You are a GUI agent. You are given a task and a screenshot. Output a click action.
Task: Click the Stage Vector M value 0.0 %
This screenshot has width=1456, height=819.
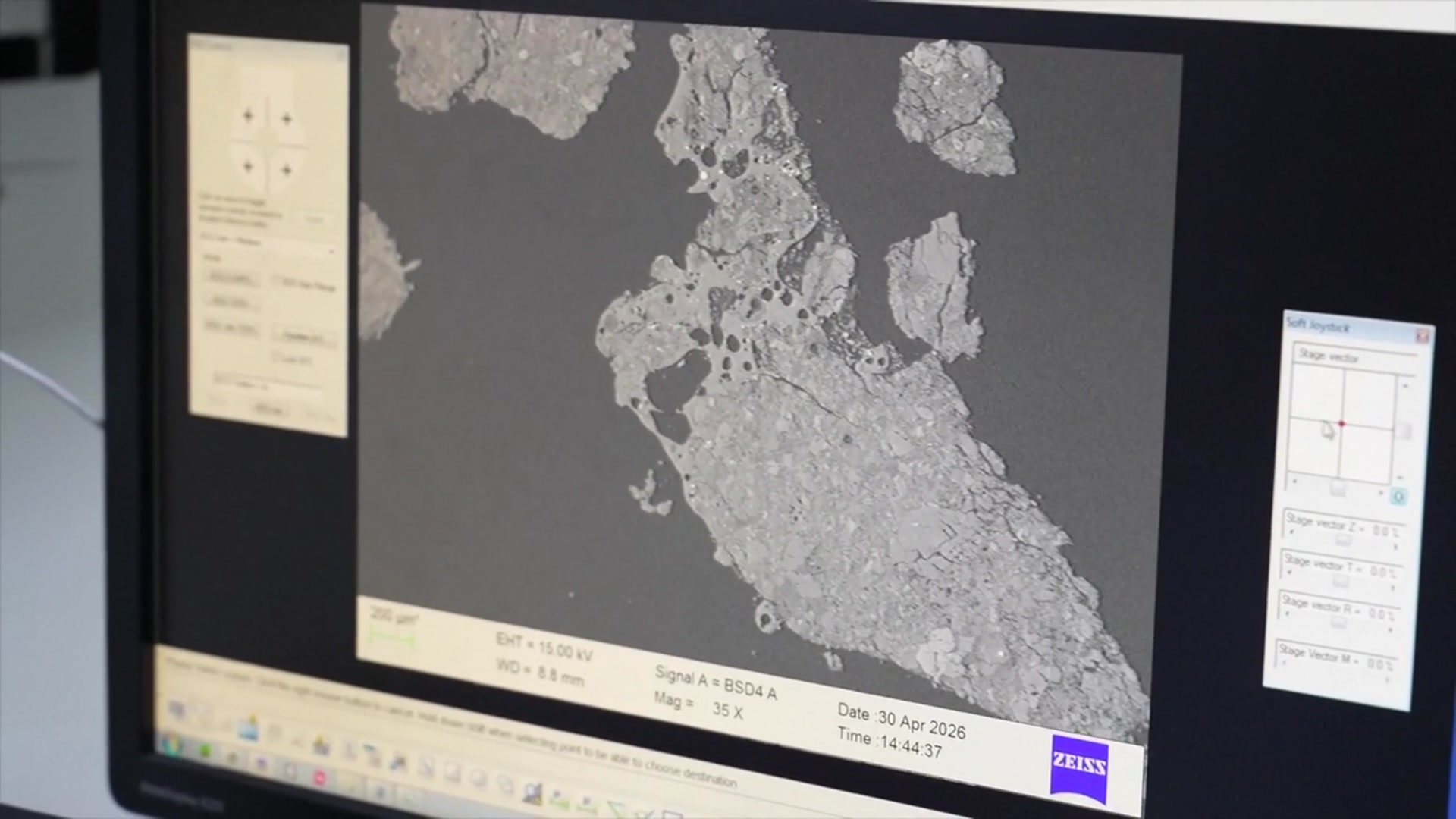pyautogui.click(x=1380, y=664)
